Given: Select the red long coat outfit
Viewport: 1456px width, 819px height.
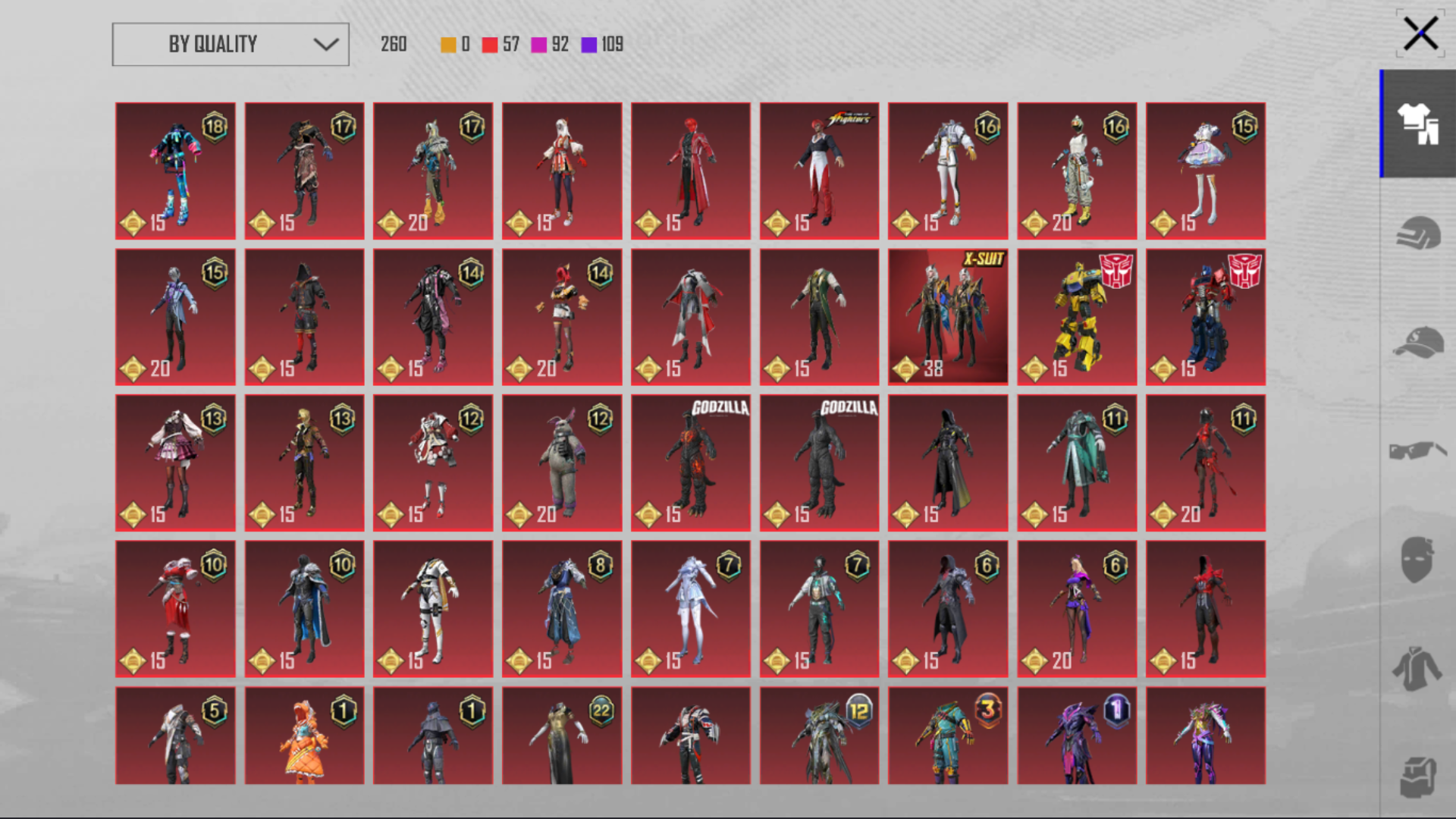Looking at the screenshot, I should 691,171.
